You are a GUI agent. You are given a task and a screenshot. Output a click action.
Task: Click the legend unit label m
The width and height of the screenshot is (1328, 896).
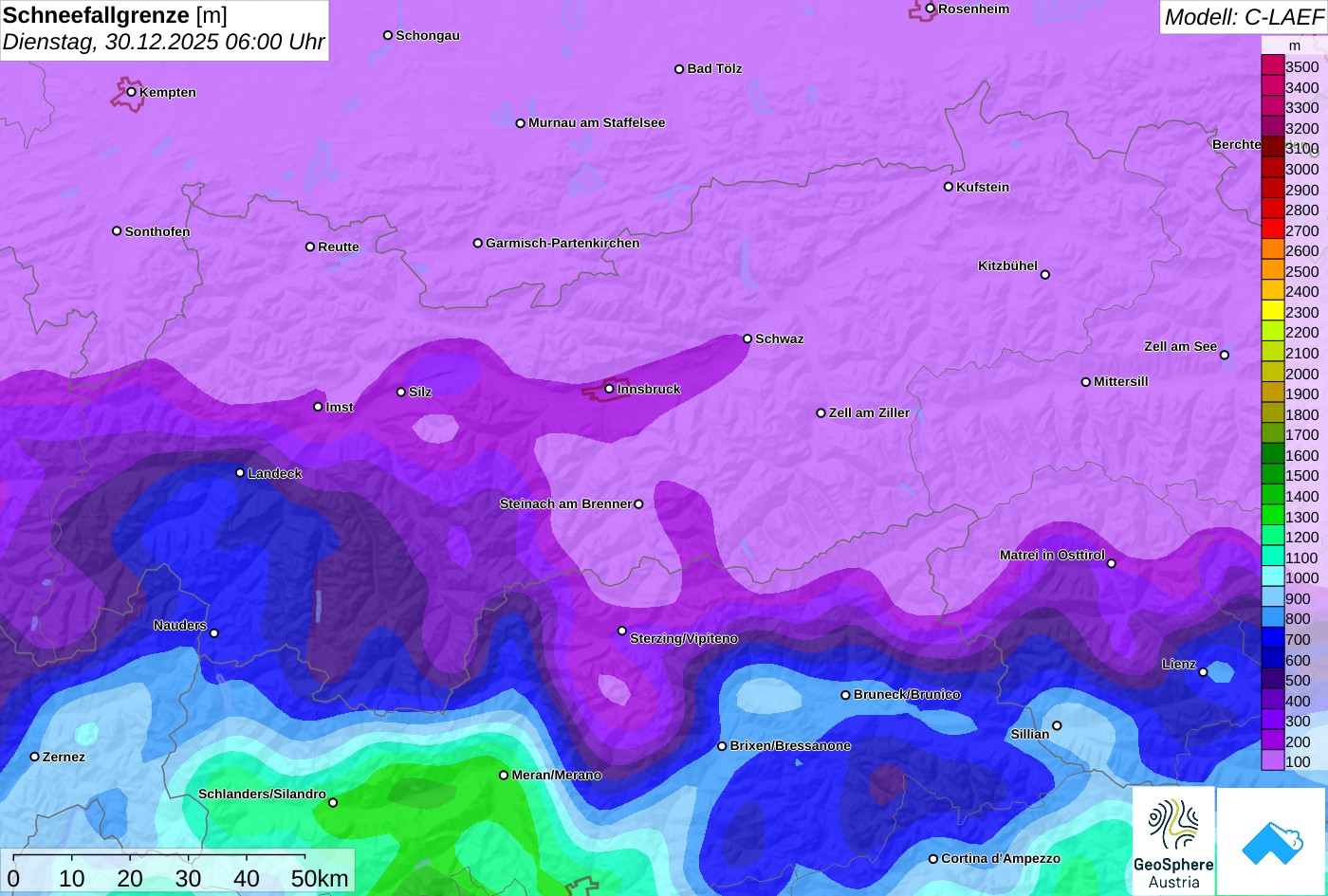click(x=1295, y=46)
